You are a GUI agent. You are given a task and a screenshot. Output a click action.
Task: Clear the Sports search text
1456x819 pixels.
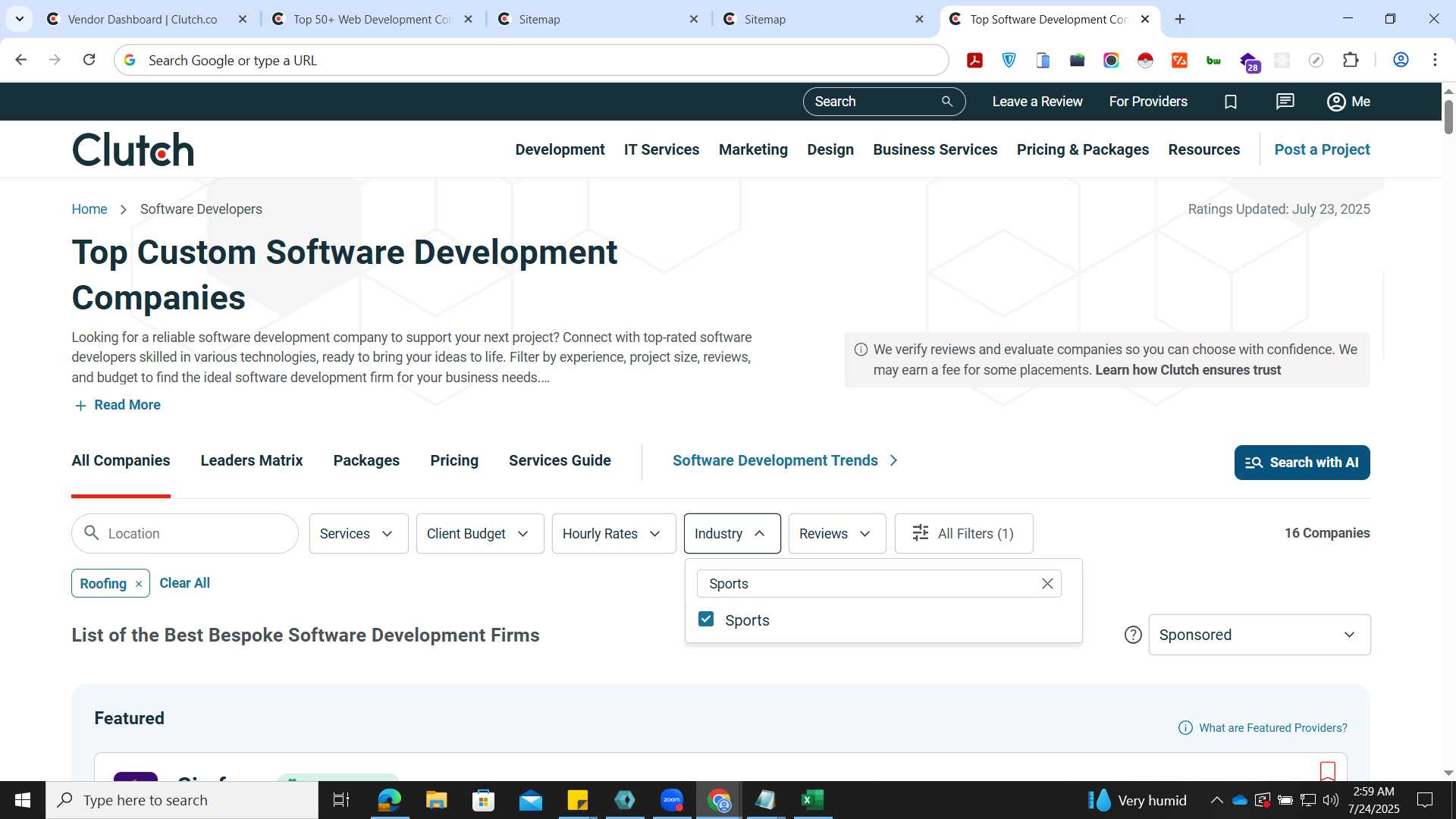tap(1047, 583)
